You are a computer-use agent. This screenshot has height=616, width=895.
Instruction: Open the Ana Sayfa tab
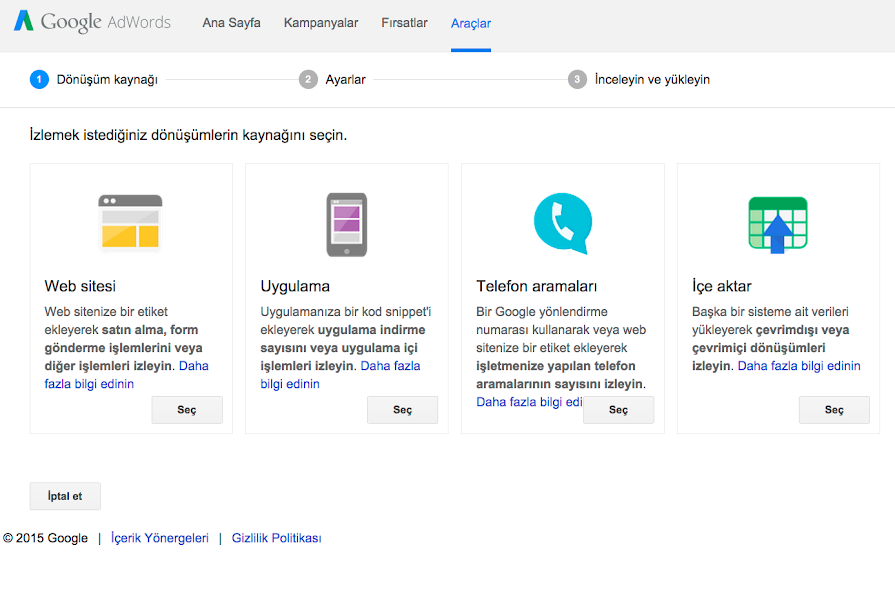click(231, 23)
